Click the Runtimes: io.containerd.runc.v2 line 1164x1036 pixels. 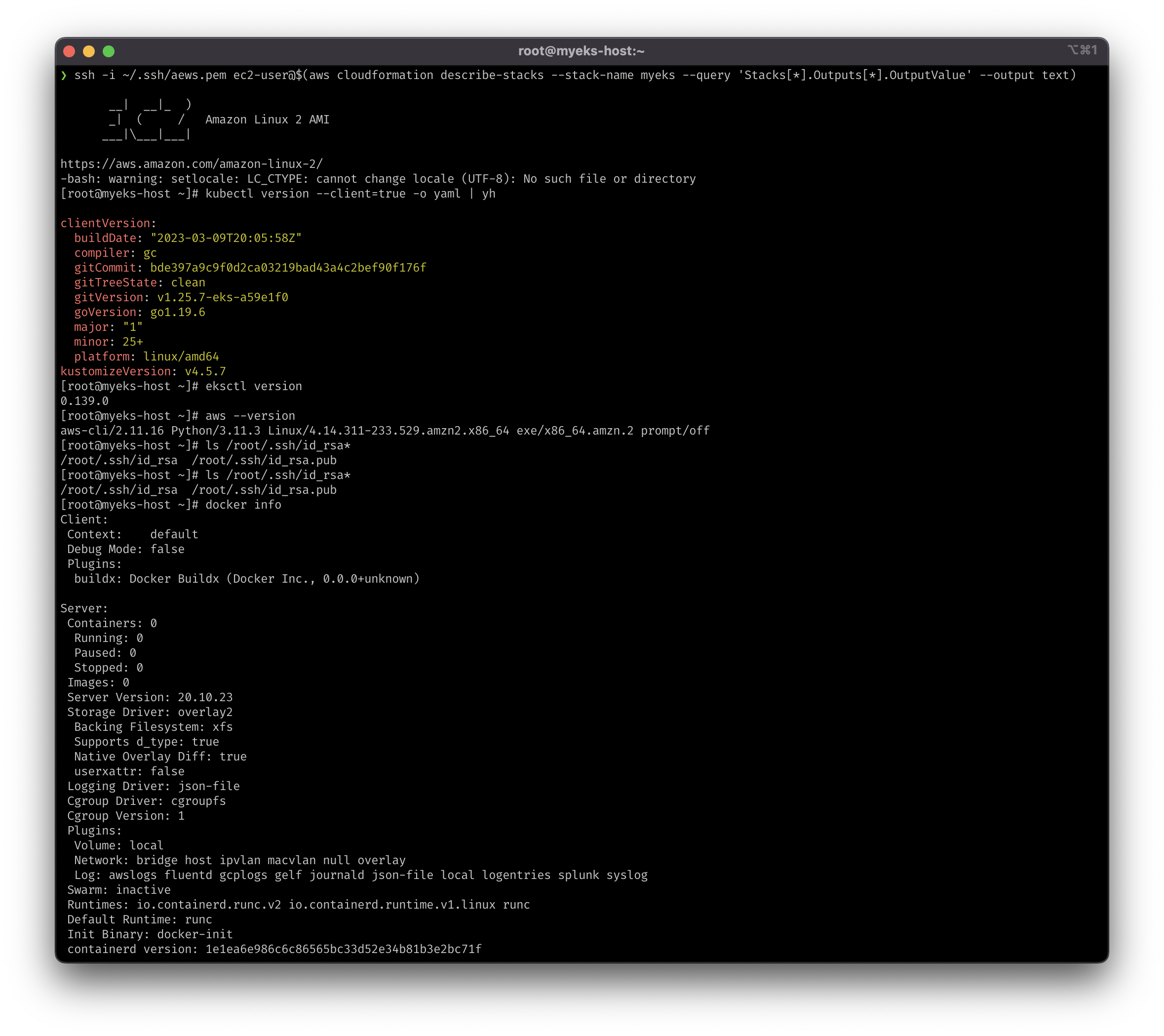[x=298, y=905]
